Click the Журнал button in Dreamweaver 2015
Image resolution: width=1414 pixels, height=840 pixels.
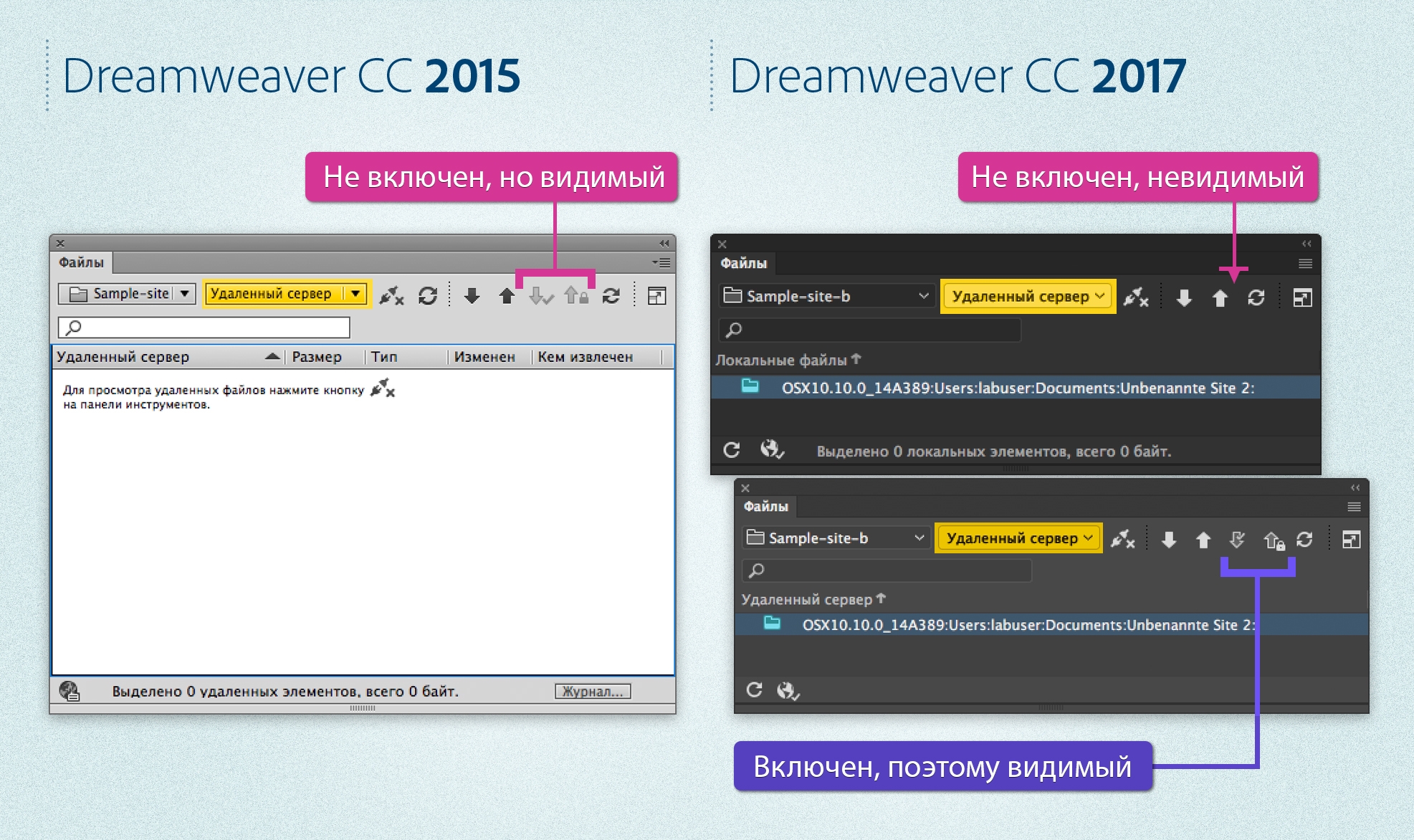pyautogui.click(x=592, y=691)
